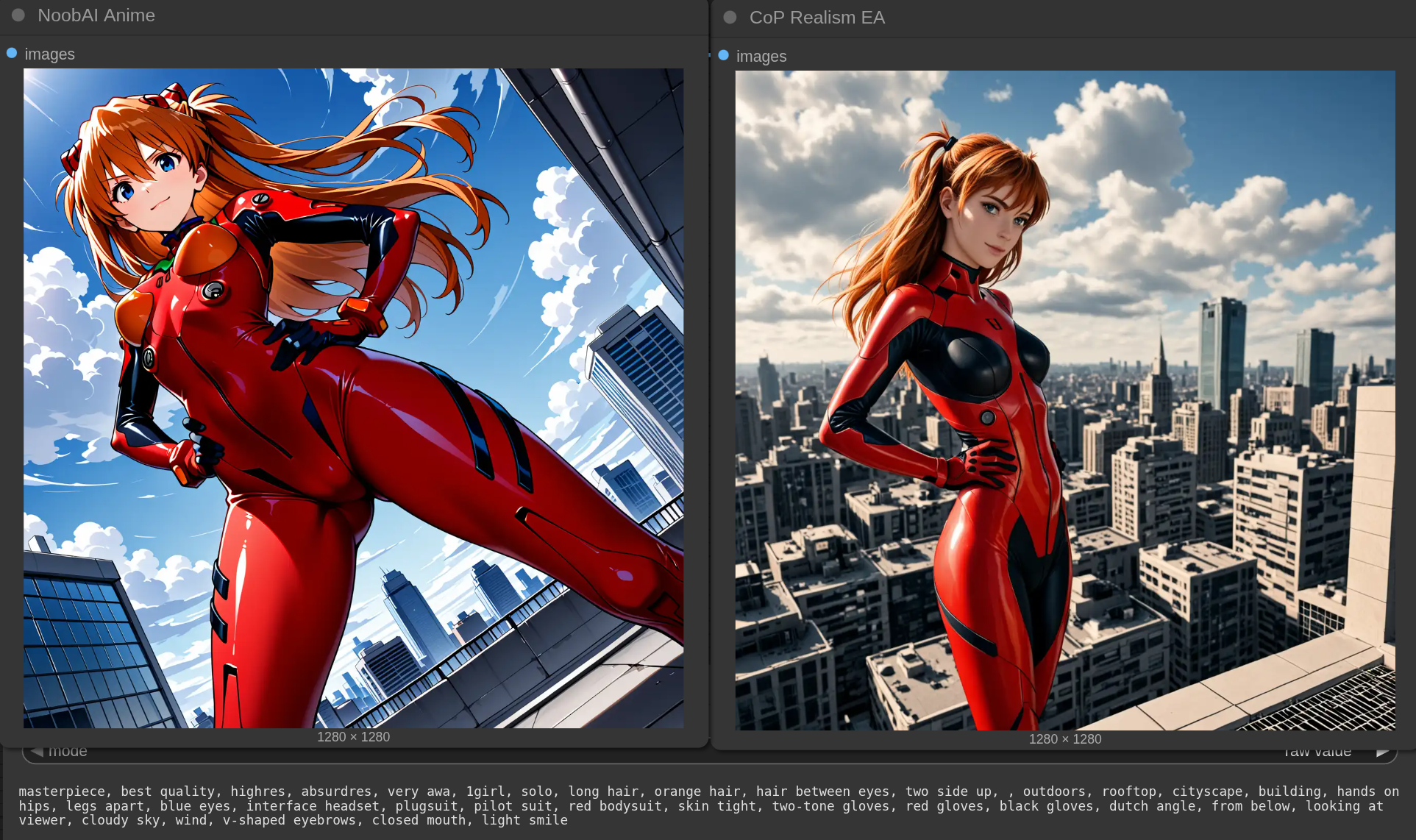Click the right arrow beside raw value

1382,752
